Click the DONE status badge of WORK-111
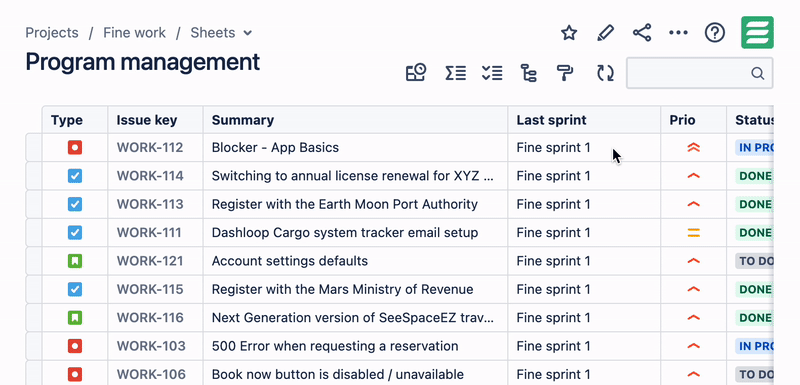800x385 pixels. [x=754, y=233]
